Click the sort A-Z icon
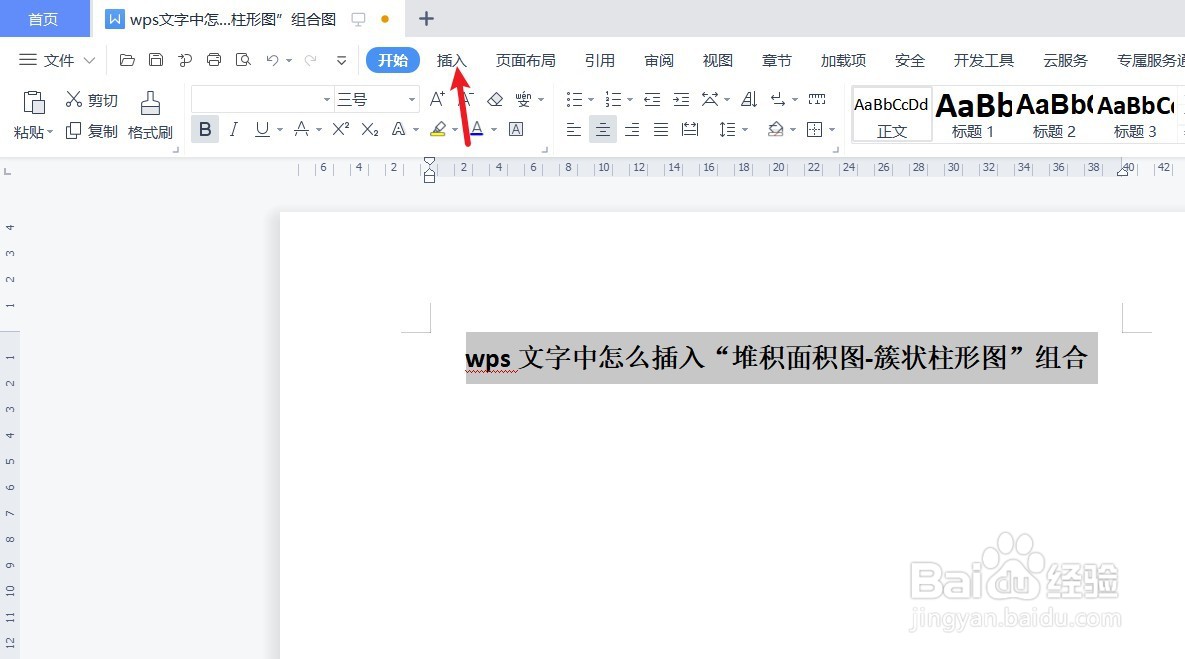This screenshot has height=659, width=1185. pos(749,99)
